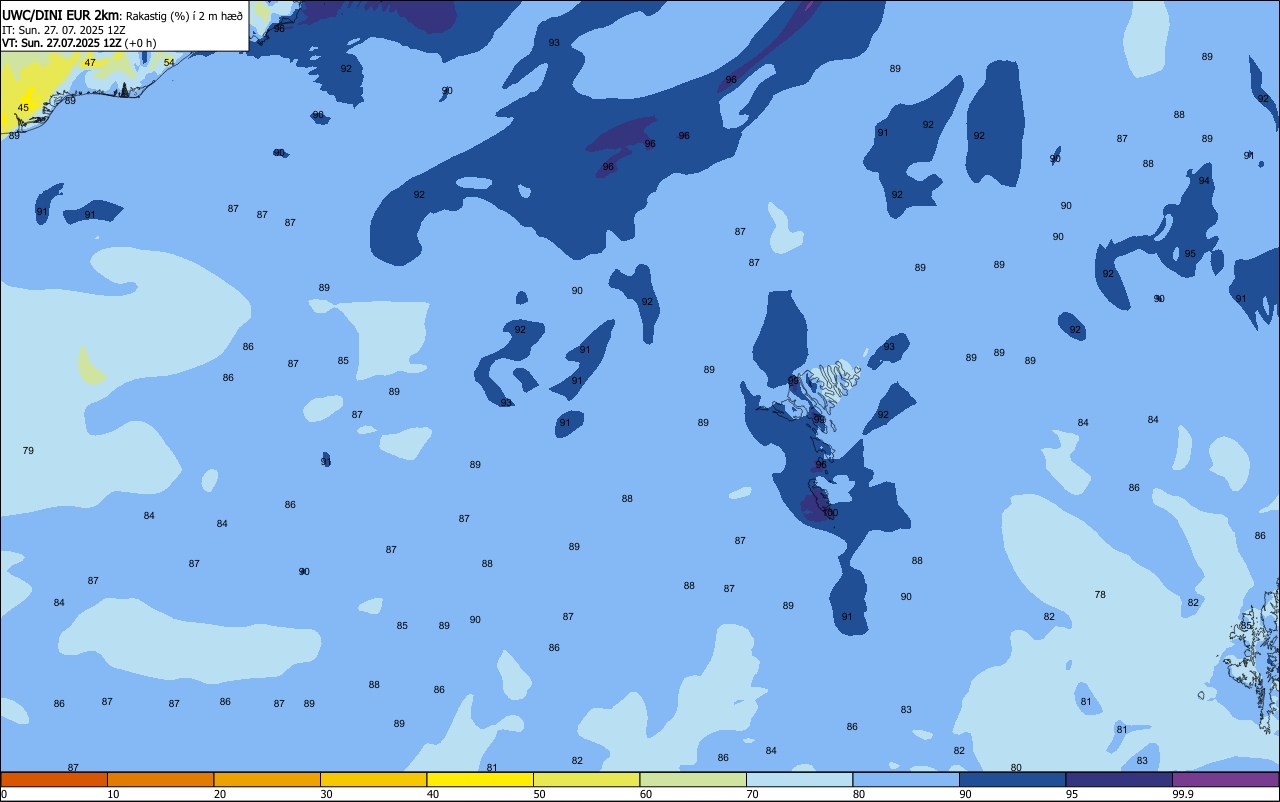Click the 95–99.9 dark purple legend swatch

coord(1119,779)
